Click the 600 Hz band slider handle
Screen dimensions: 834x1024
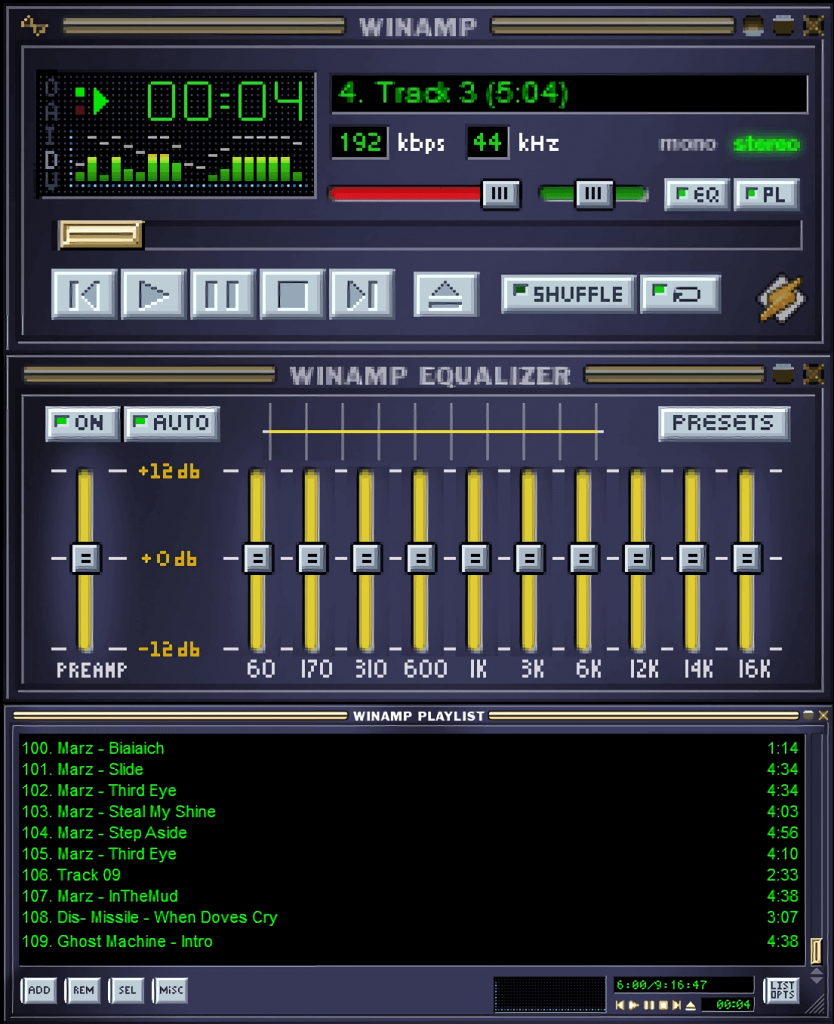421,558
